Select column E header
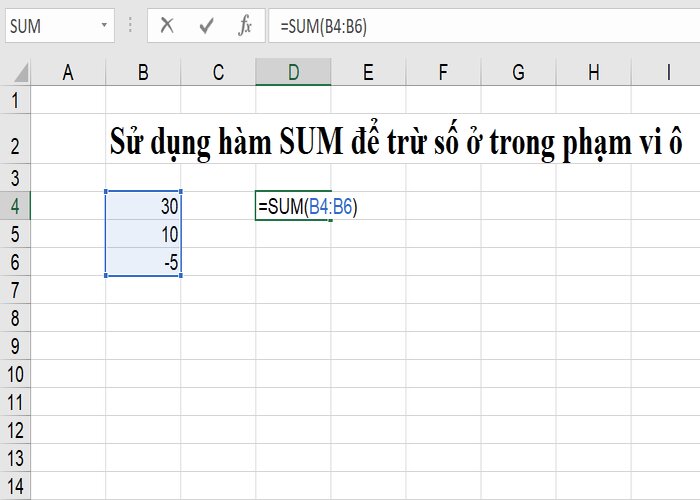Screen dimensions: 700x500 [368, 72]
